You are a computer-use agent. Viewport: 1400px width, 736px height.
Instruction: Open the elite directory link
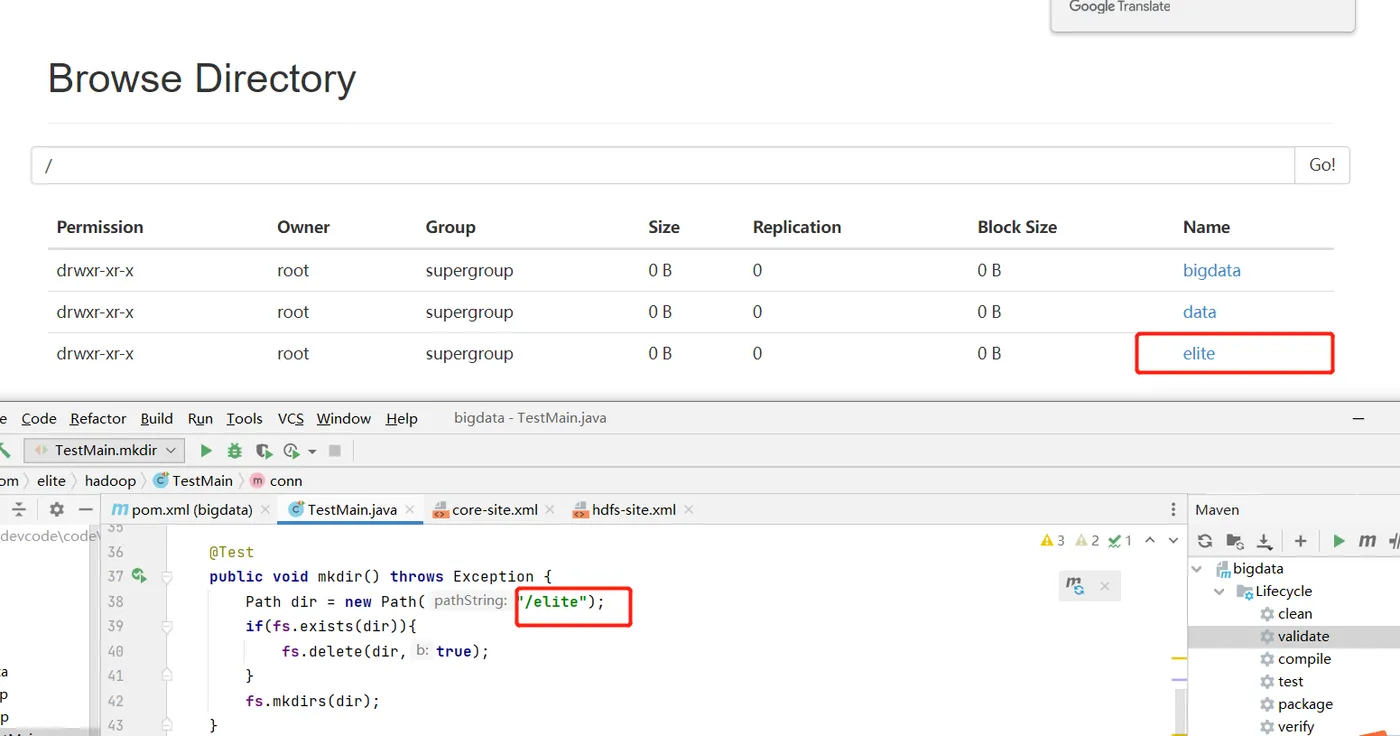pyautogui.click(x=1198, y=353)
